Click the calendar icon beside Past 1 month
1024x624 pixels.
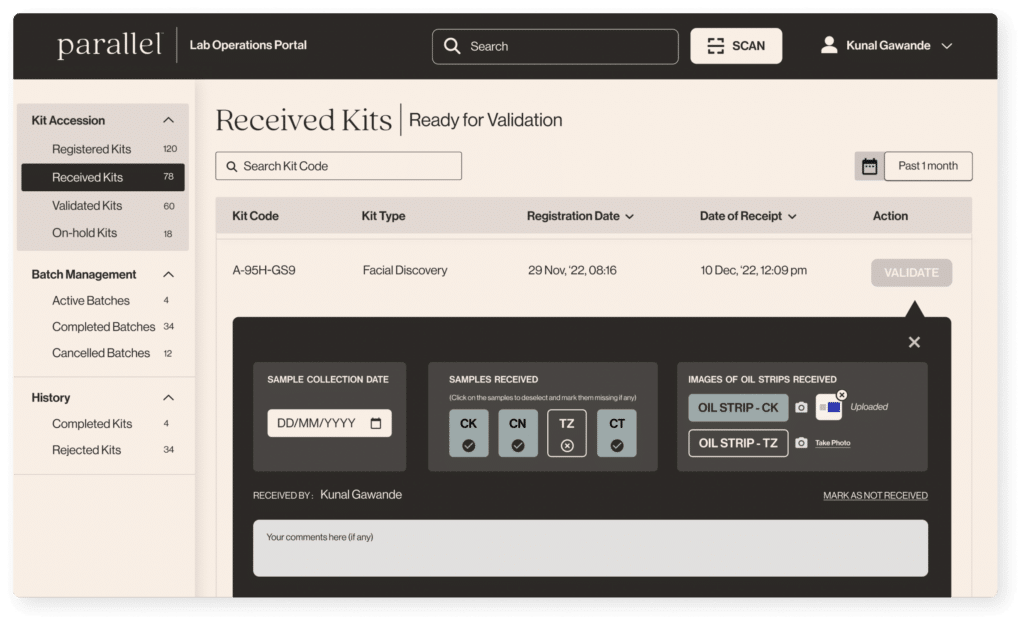pos(869,166)
